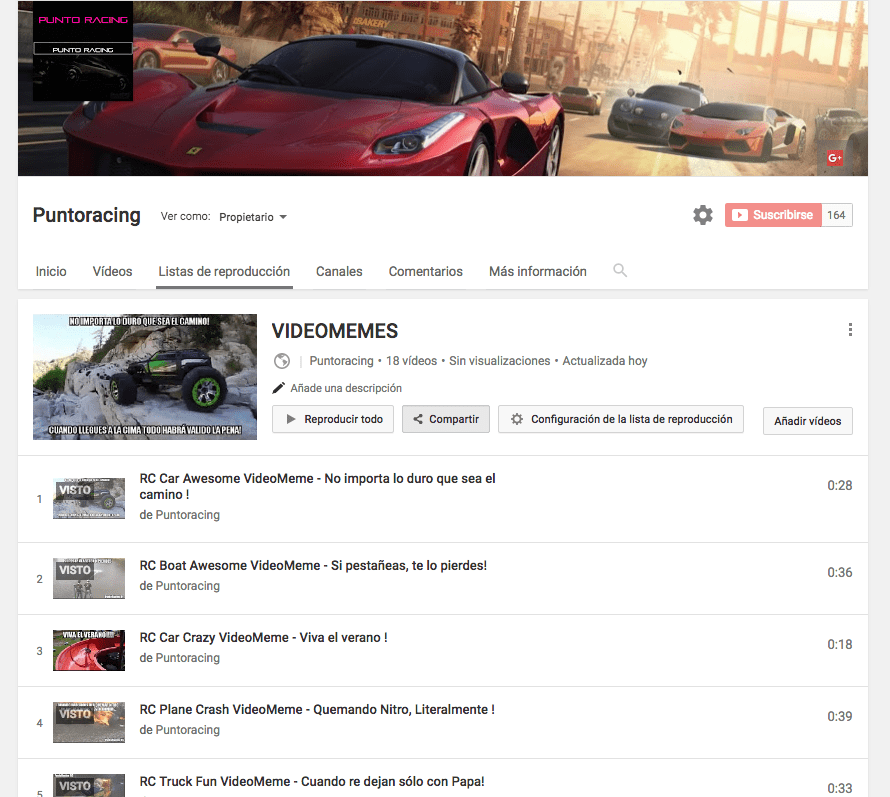Click de Puntoracing under first RC Car video
890x797 pixels.
coord(179,515)
